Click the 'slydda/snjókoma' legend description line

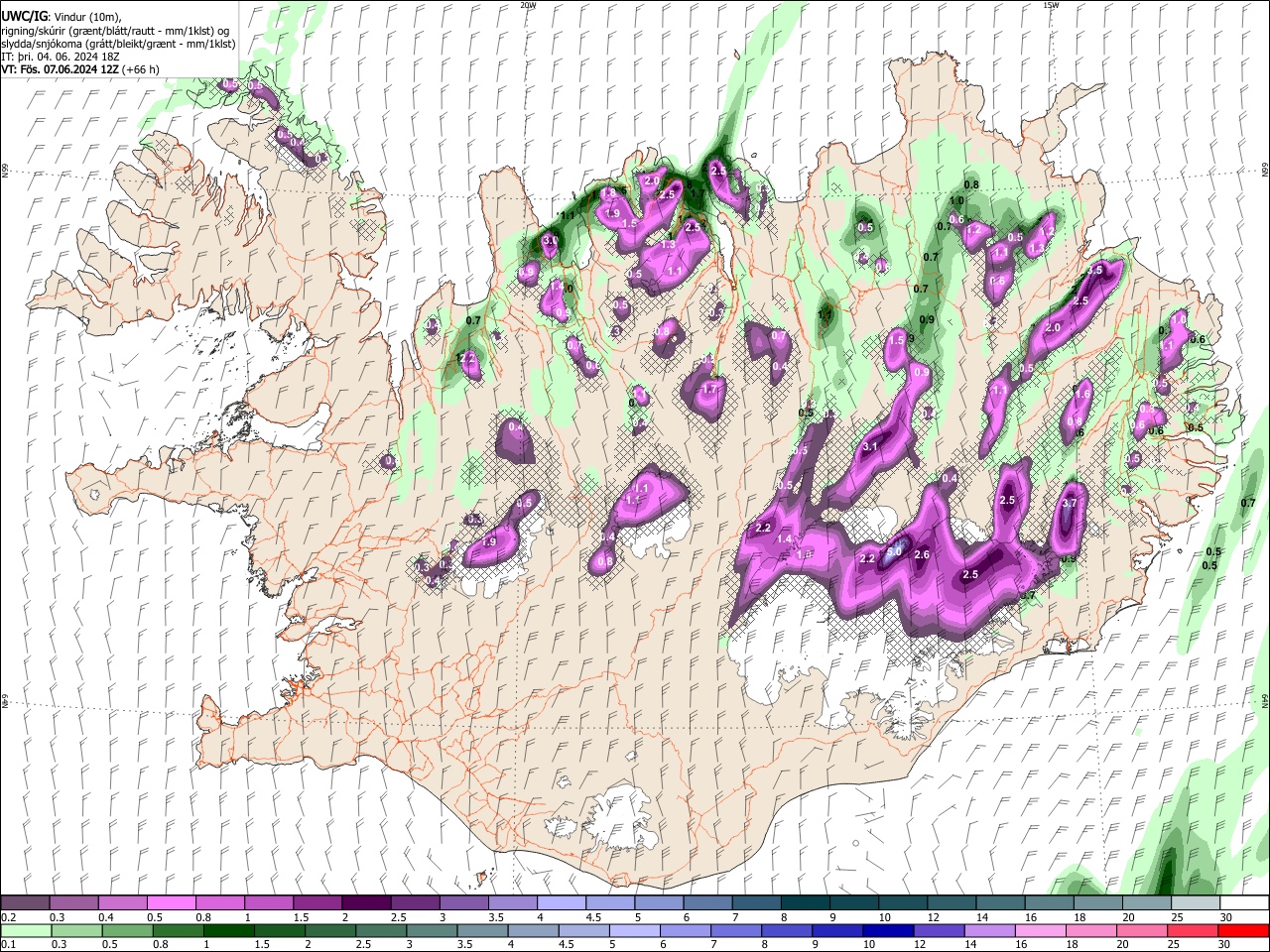pos(118,44)
